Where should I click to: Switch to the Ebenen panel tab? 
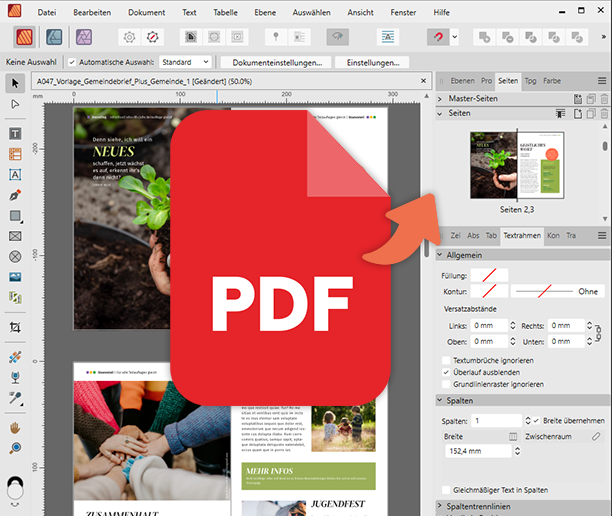pyautogui.click(x=461, y=80)
